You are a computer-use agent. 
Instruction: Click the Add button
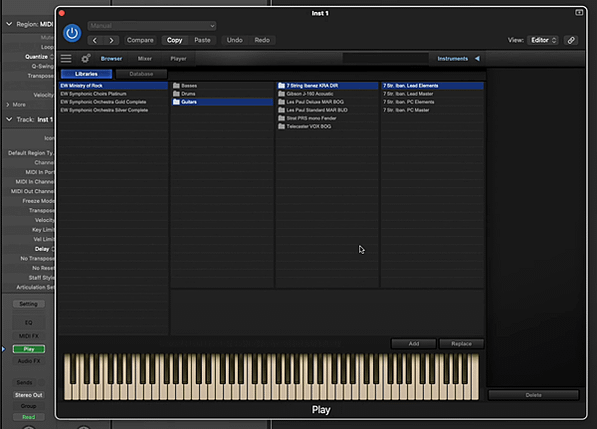pos(414,344)
